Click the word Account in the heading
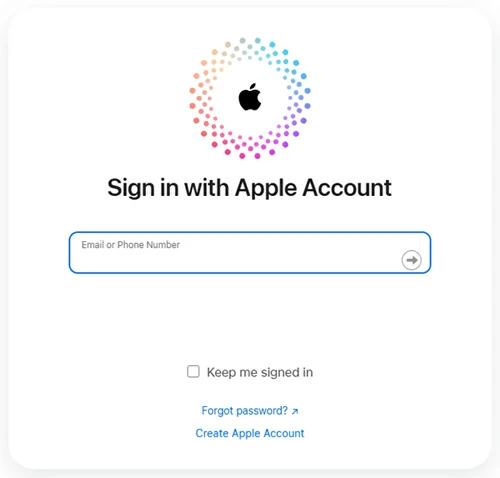Image resolution: width=500 pixels, height=478 pixels. pyautogui.click(x=347, y=187)
